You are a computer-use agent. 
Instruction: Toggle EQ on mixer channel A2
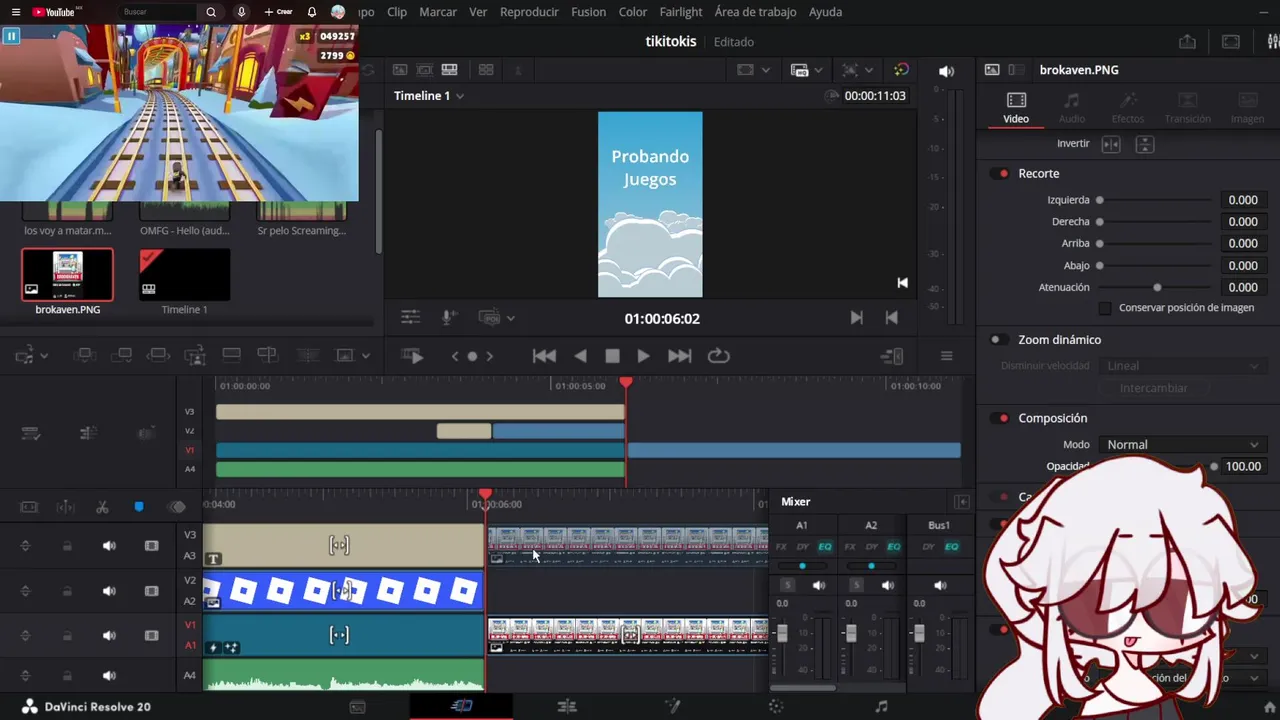point(893,547)
